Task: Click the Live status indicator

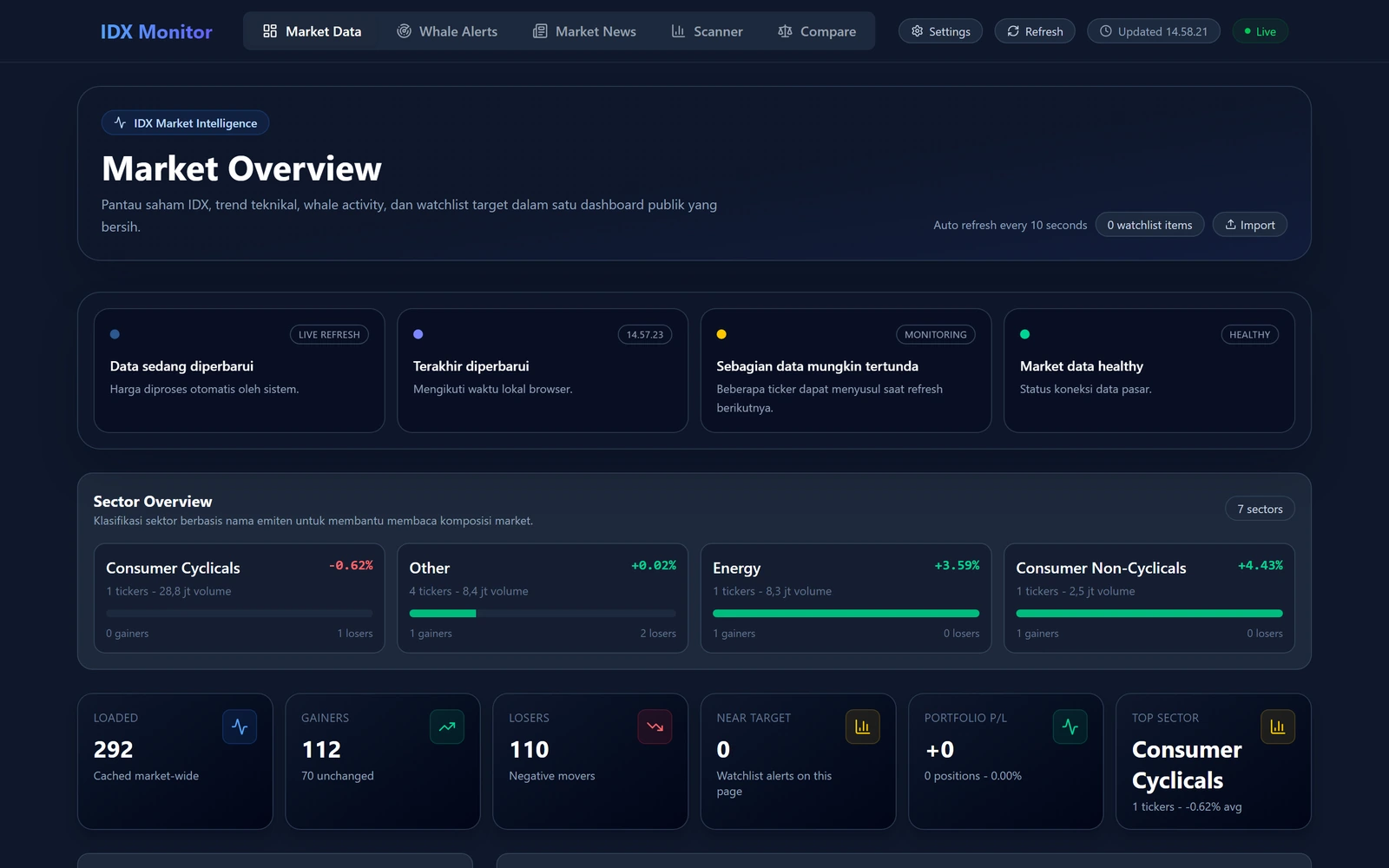Action: (1260, 31)
